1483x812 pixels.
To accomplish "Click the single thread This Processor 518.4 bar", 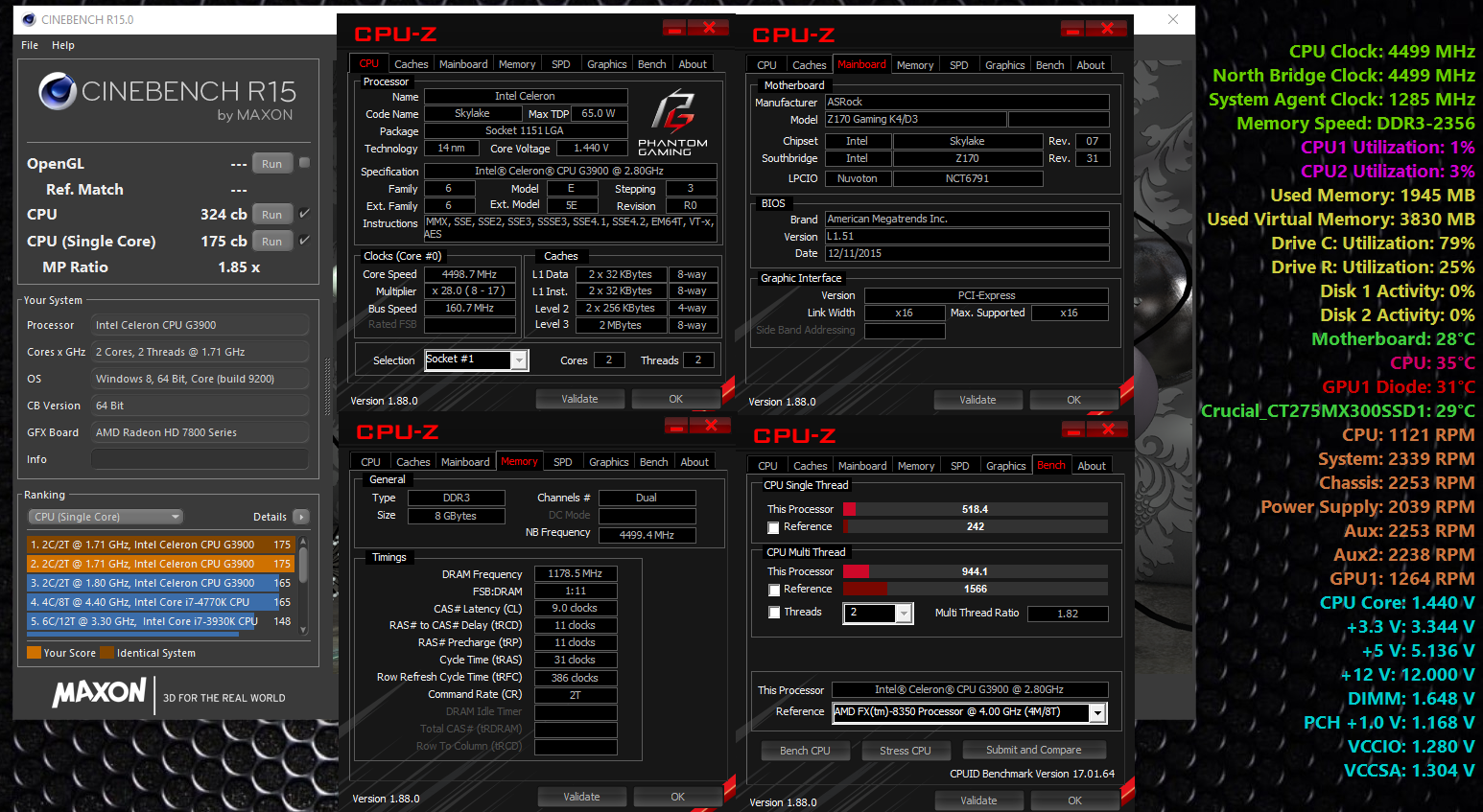I will click(976, 509).
